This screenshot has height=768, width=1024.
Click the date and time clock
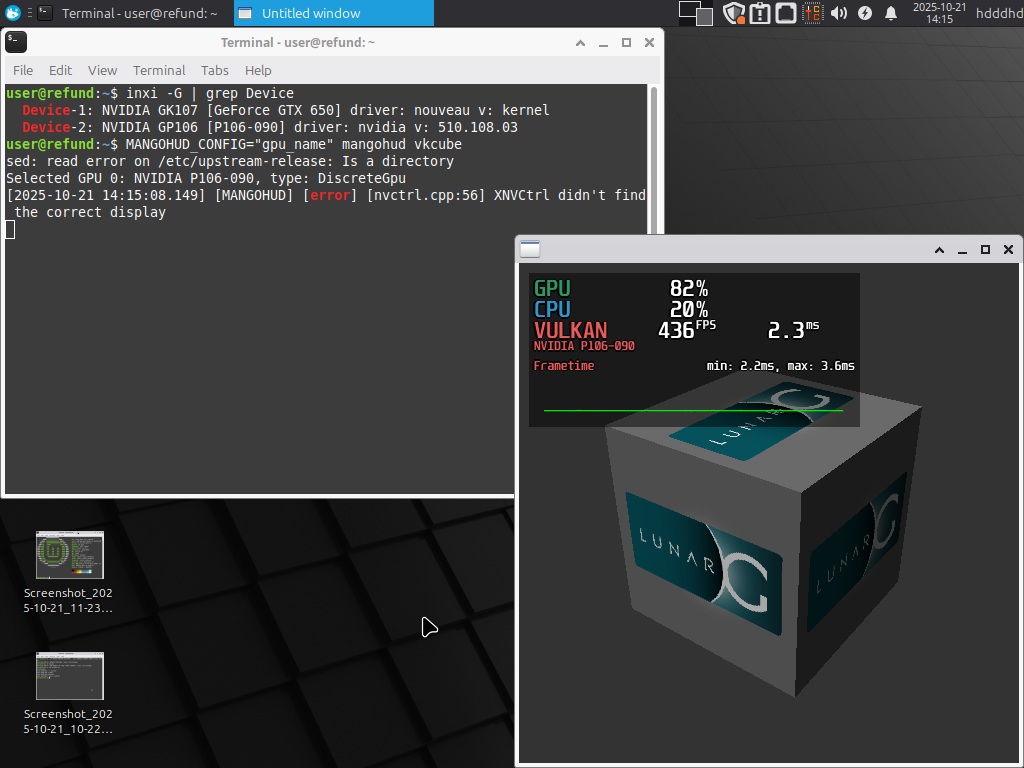(x=939, y=13)
